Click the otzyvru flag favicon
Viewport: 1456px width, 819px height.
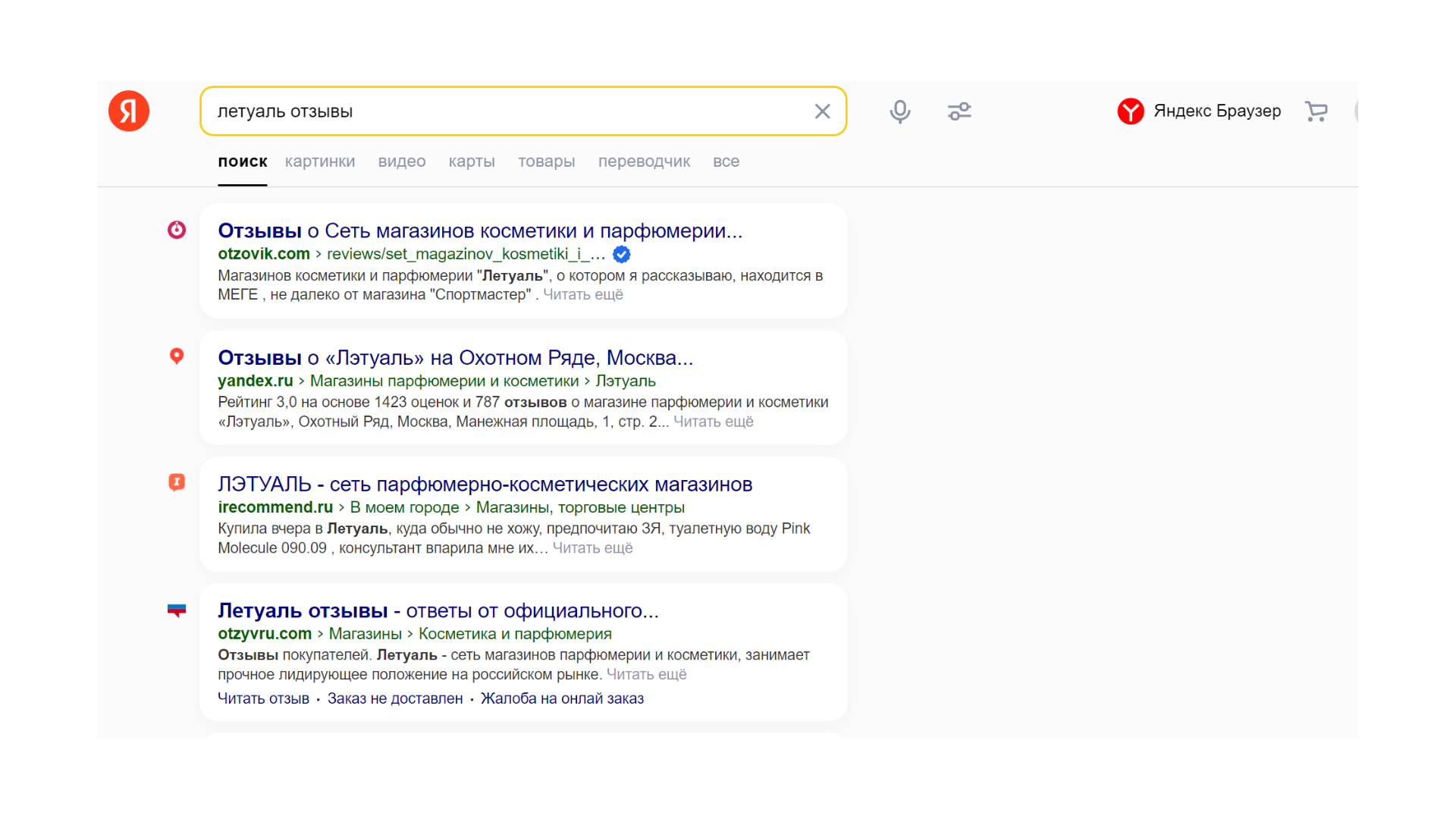tap(177, 610)
